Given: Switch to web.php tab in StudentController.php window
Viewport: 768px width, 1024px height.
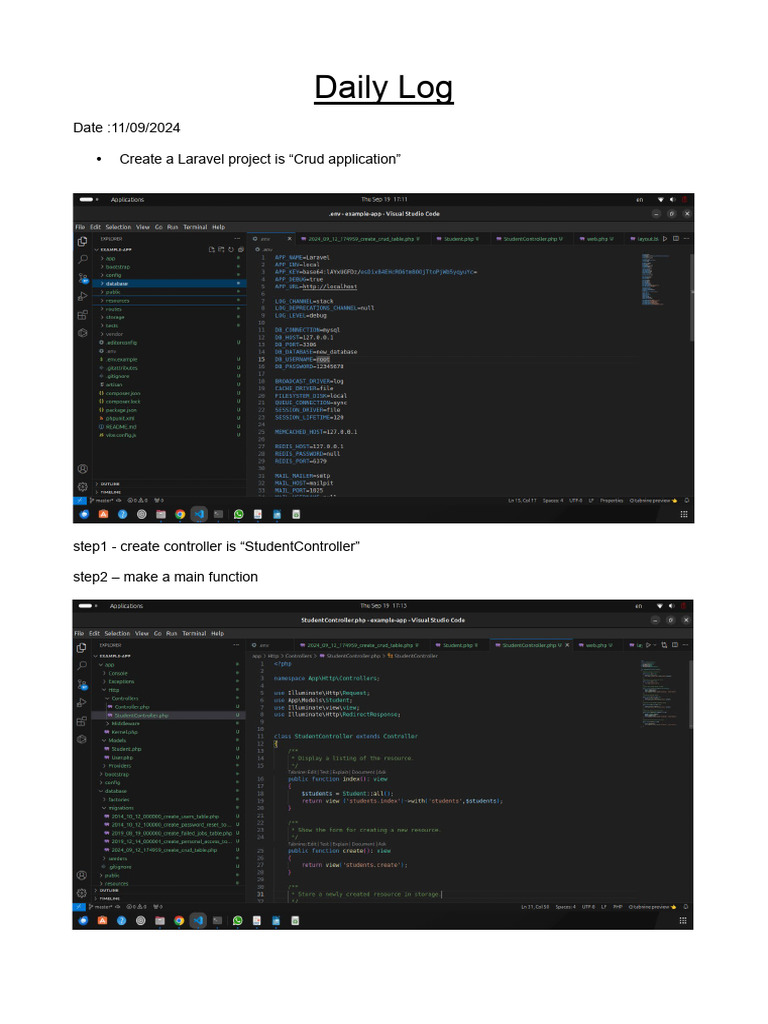Looking at the screenshot, I should (595, 645).
